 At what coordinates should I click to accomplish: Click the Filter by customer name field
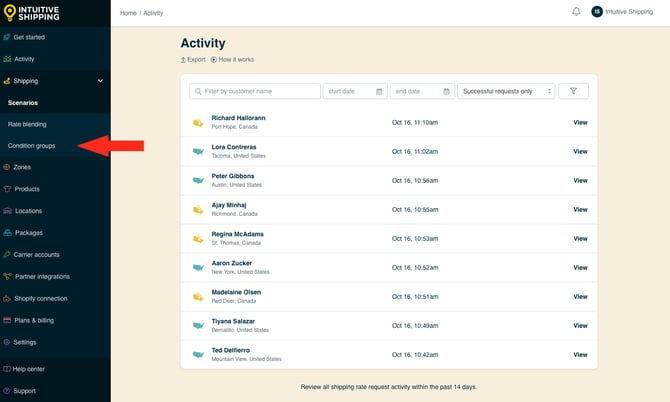coord(255,91)
